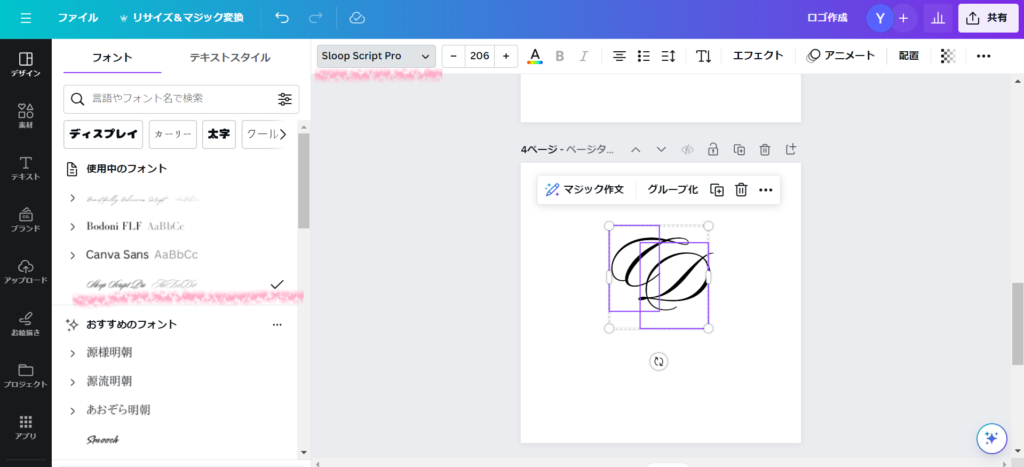
Task: Open the ブランド sidebar panel
Action: click(25, 220)
